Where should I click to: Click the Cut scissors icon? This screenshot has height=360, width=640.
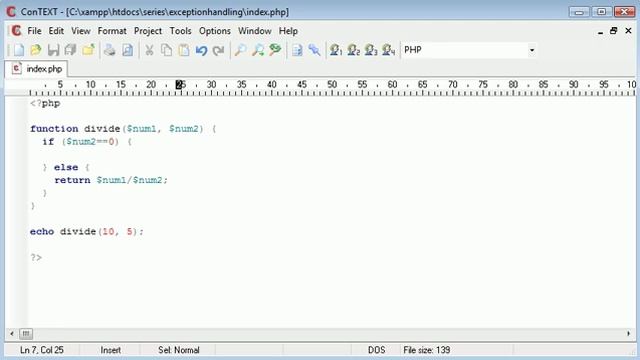coord(149,50)
